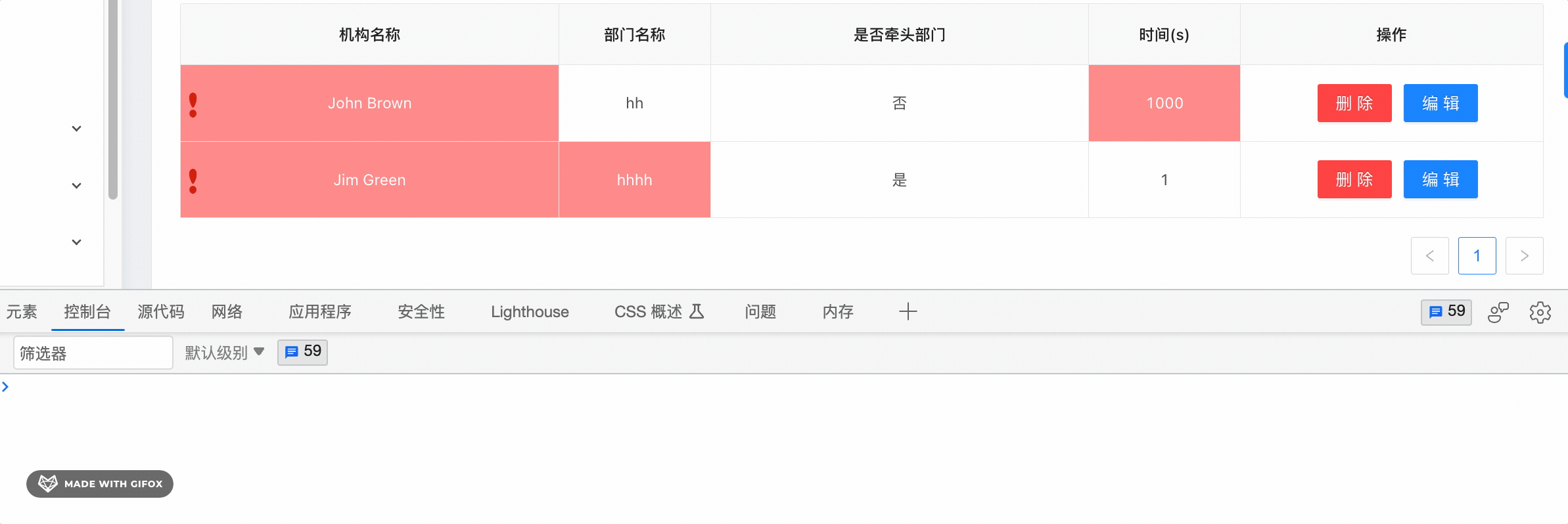Click the Made with Gifox badge

pyautogui.click(x=100, y=484)
